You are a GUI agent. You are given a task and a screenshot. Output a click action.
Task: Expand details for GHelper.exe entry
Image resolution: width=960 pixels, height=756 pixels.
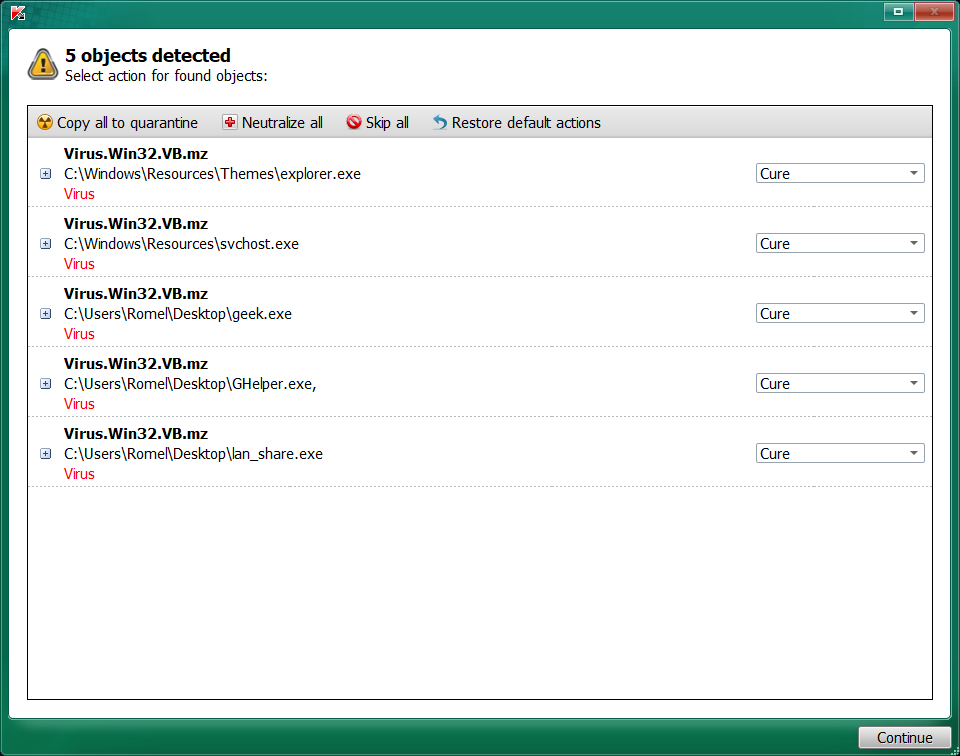[x=45, y=384]
